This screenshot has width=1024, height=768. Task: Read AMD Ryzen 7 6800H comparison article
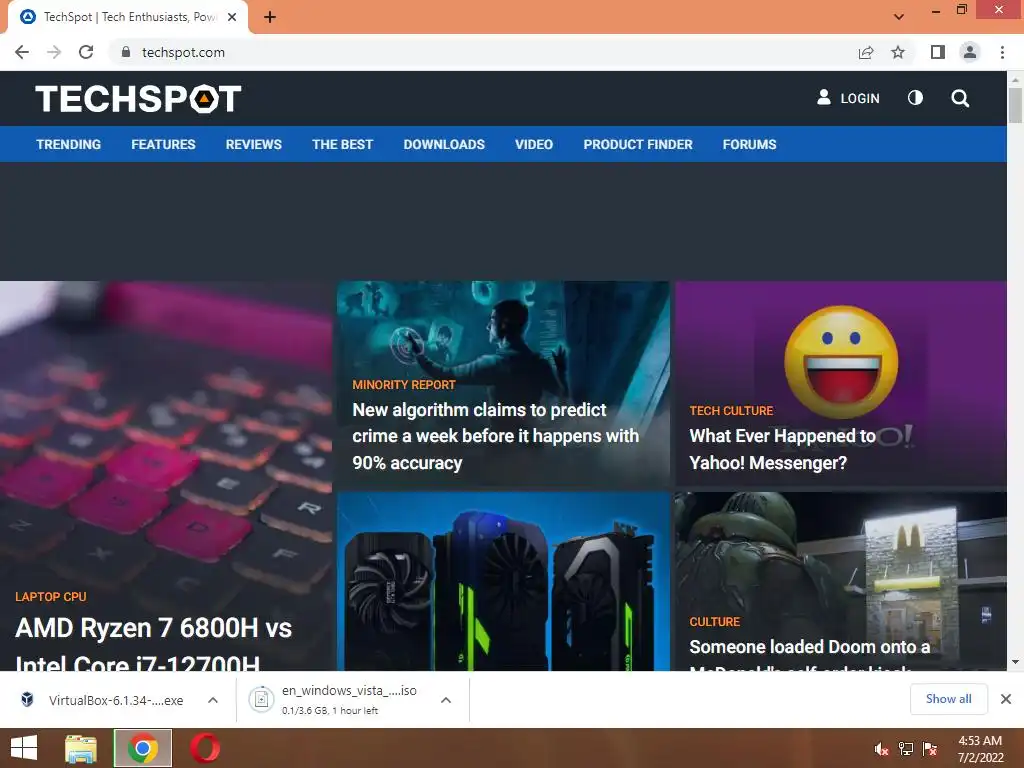(153, 643)
